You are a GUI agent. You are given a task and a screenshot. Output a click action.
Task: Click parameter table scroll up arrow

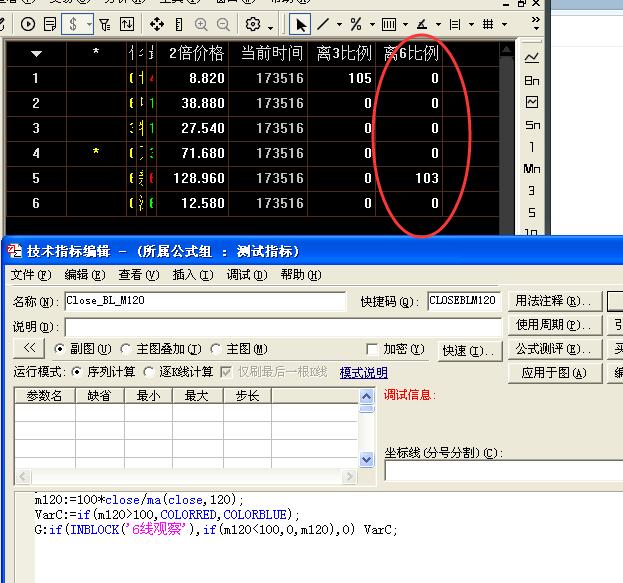(x=366, y=396)
